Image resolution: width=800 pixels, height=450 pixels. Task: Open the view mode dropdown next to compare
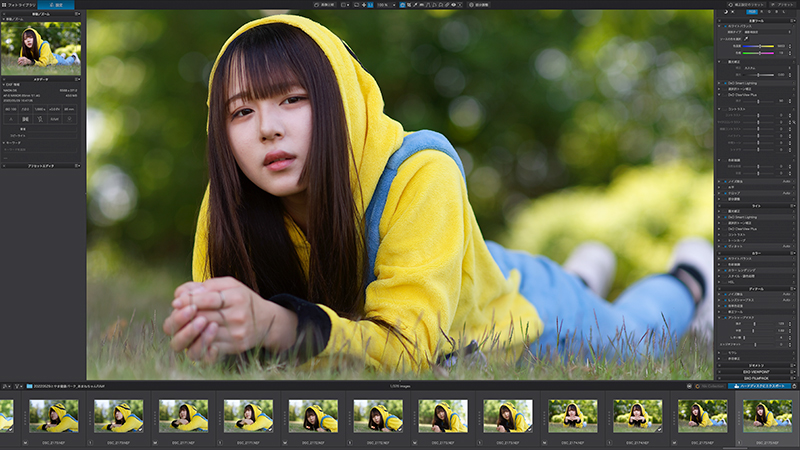click(x=346, y=5)
